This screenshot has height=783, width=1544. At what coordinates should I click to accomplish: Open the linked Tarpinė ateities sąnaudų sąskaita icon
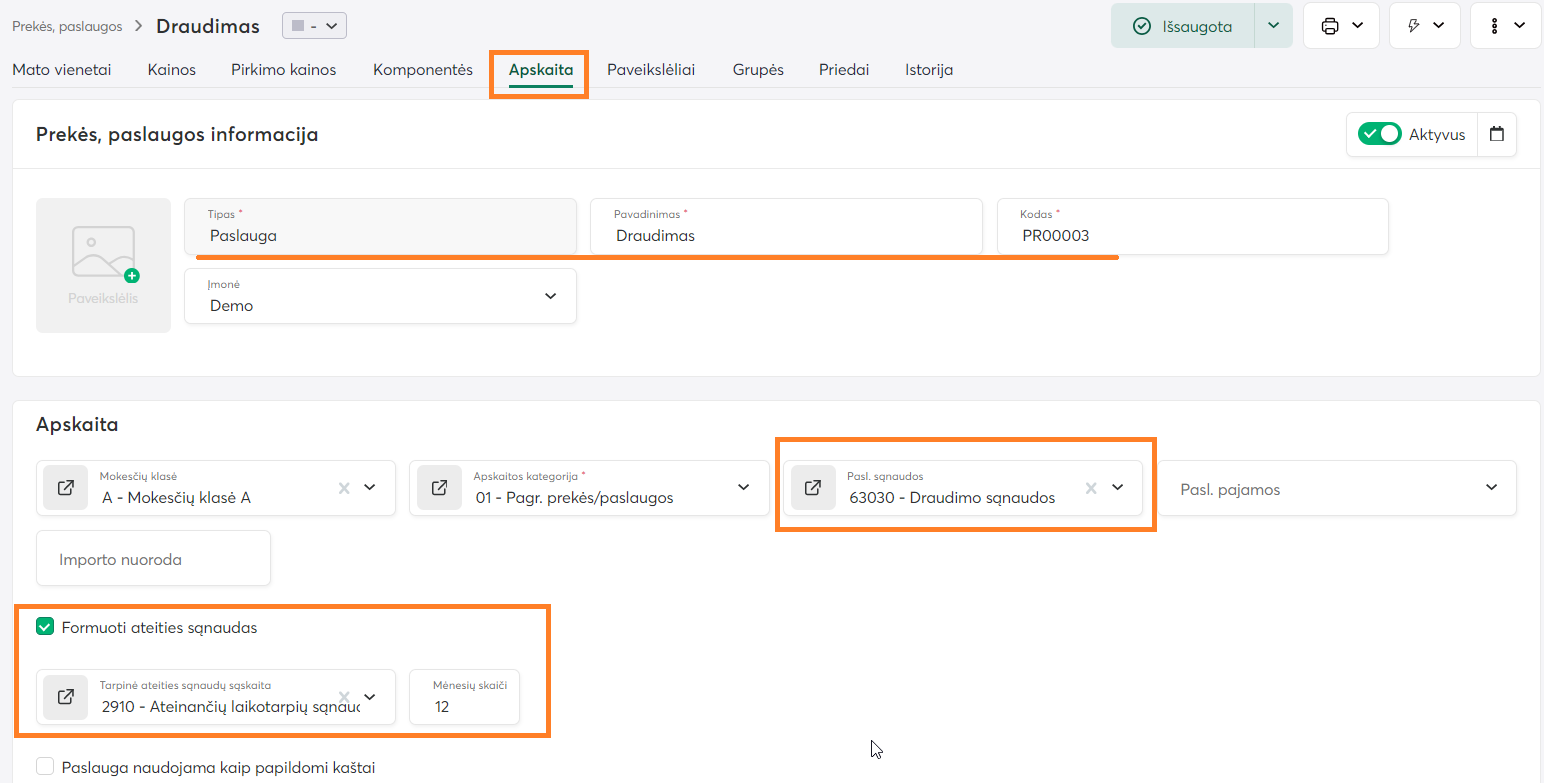66,697
